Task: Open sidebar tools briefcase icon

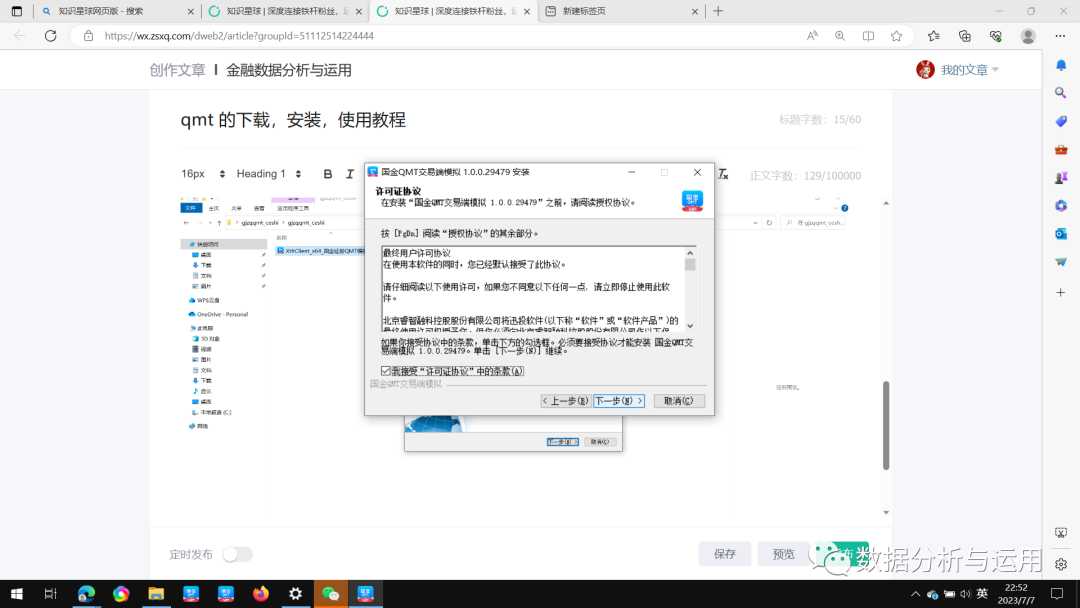Action: (1061, 149)
